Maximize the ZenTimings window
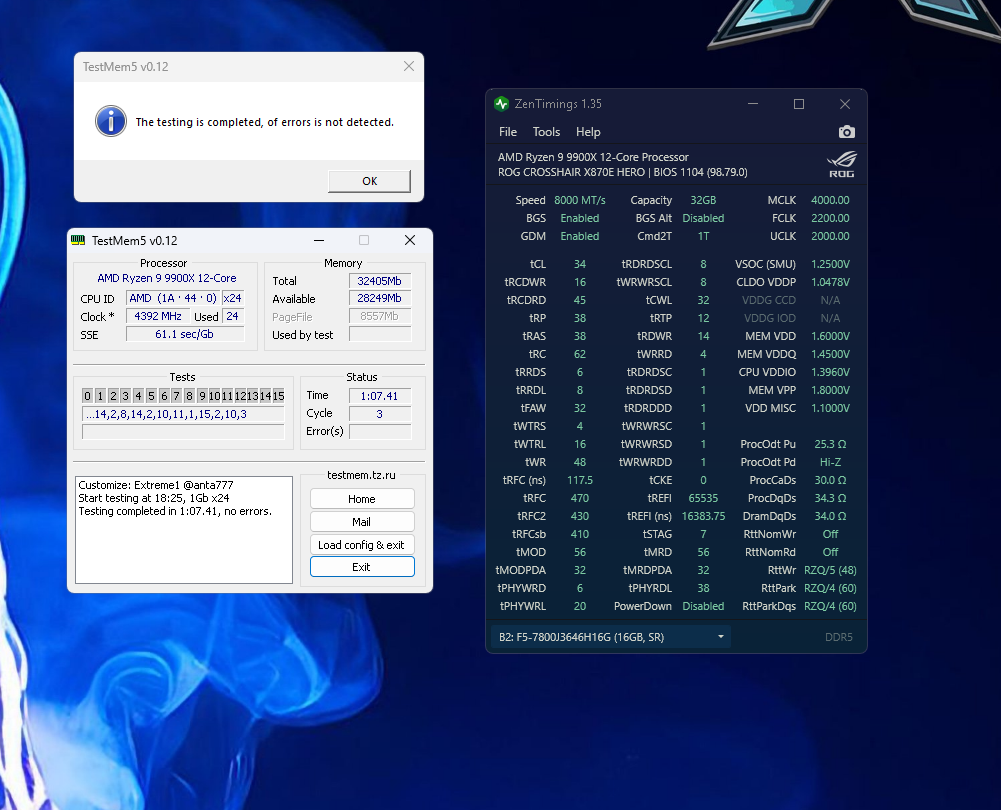 (x=799, y=104)
